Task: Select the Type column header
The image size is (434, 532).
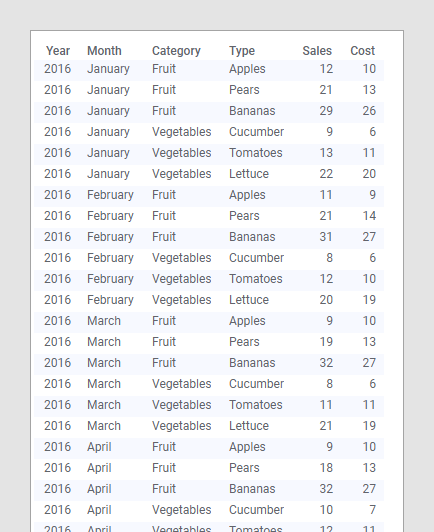Action: pyautogui.click(x=242, y=51)
